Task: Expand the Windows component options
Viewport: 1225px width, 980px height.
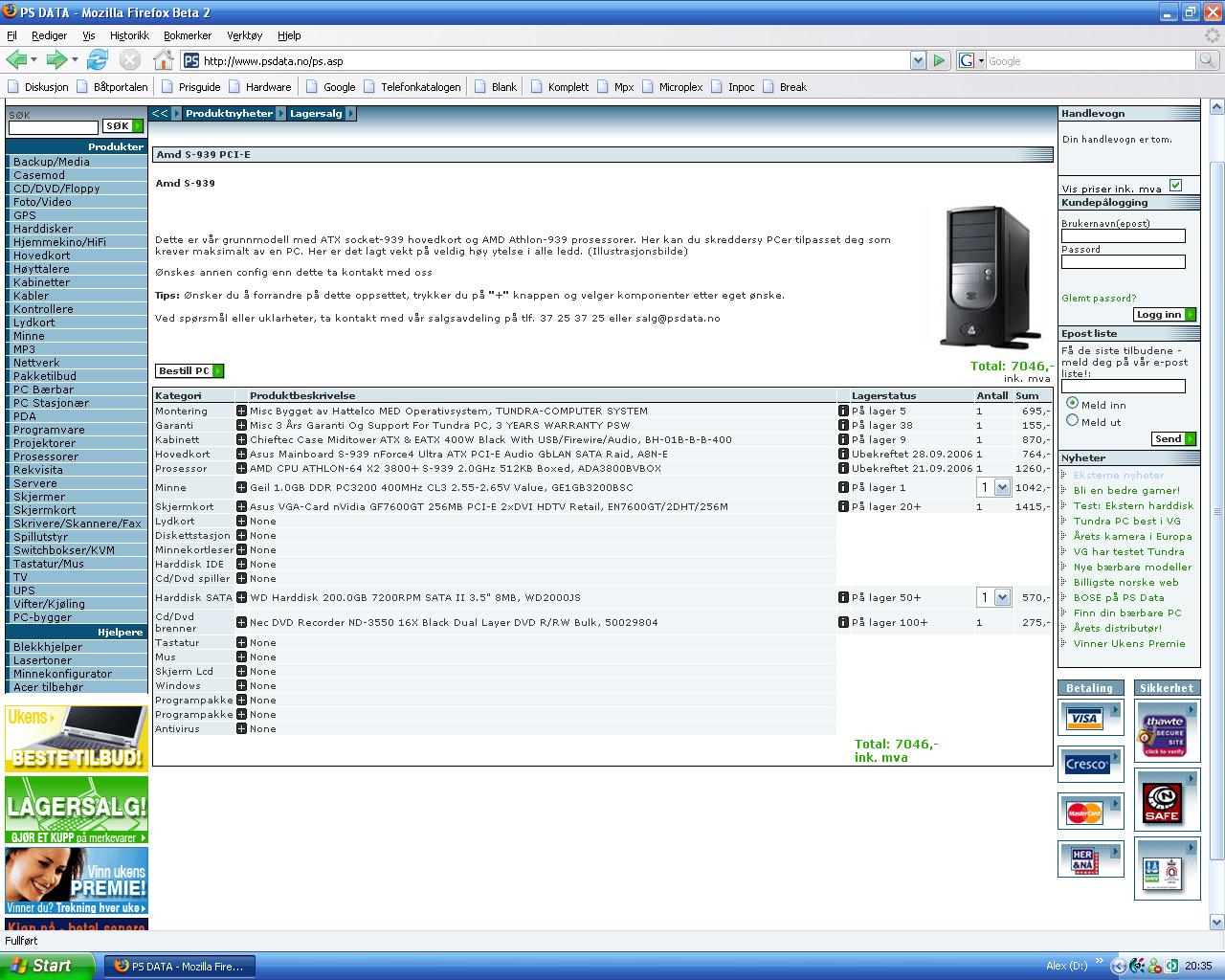Action: tap(242, 685)
